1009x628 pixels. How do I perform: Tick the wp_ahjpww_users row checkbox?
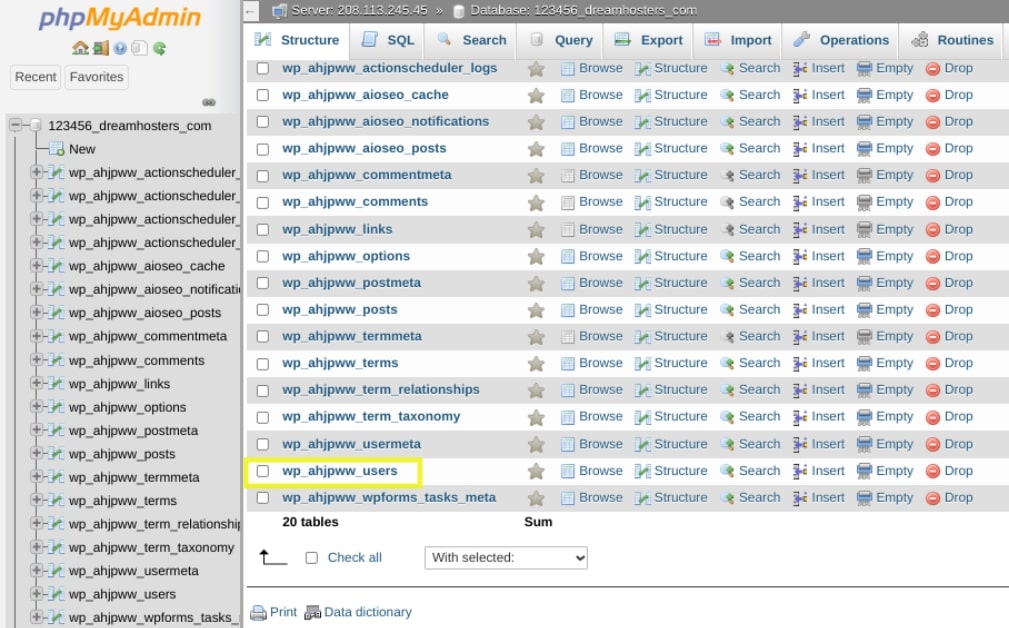[x=263, y=471]
